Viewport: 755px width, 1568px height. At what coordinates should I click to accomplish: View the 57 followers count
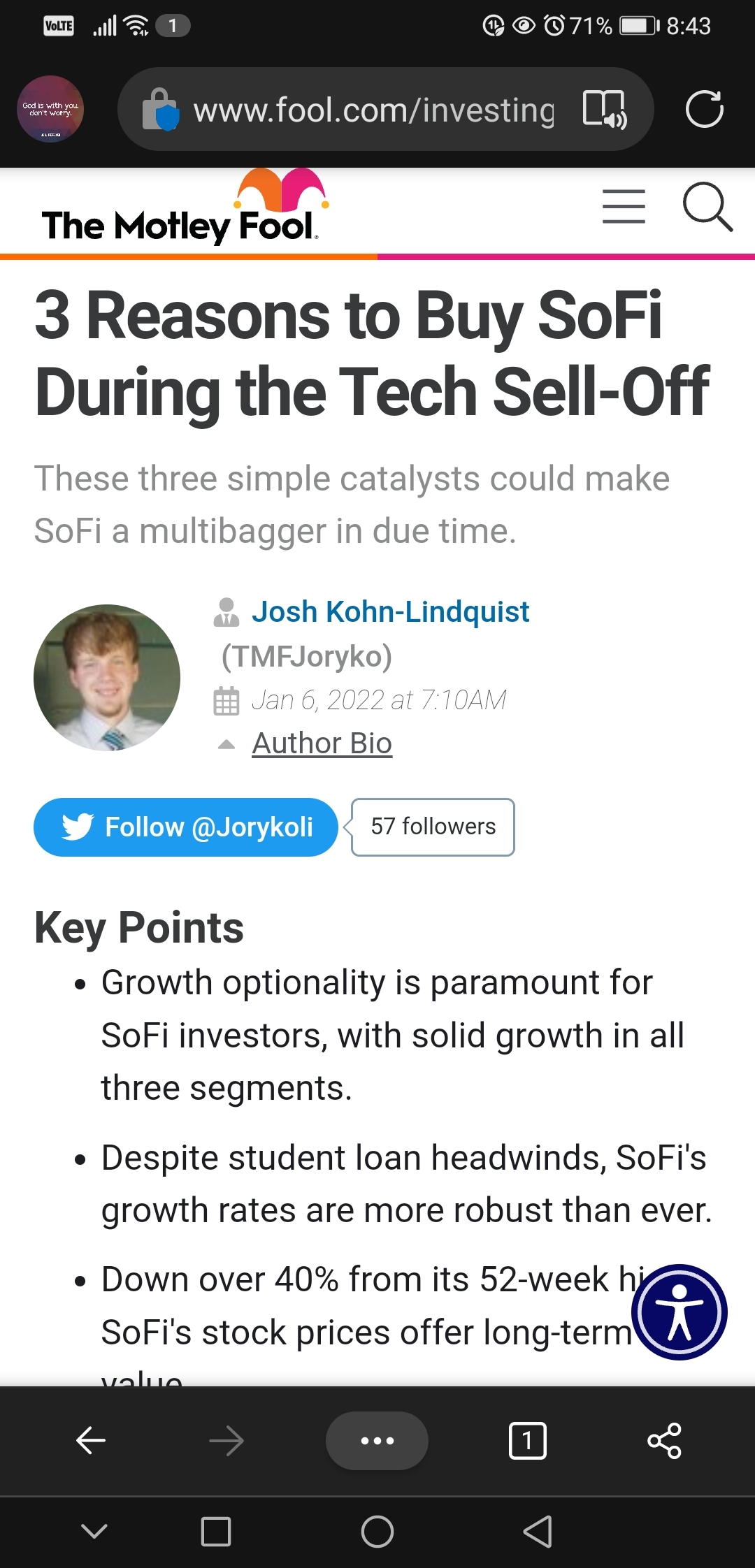tap(433, 827)
